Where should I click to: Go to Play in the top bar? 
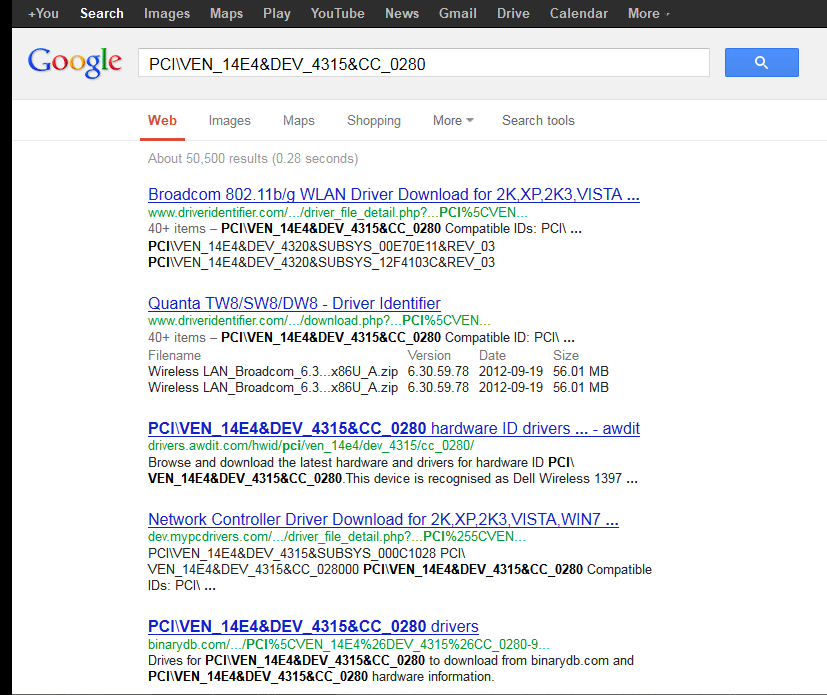click(277, 13)
